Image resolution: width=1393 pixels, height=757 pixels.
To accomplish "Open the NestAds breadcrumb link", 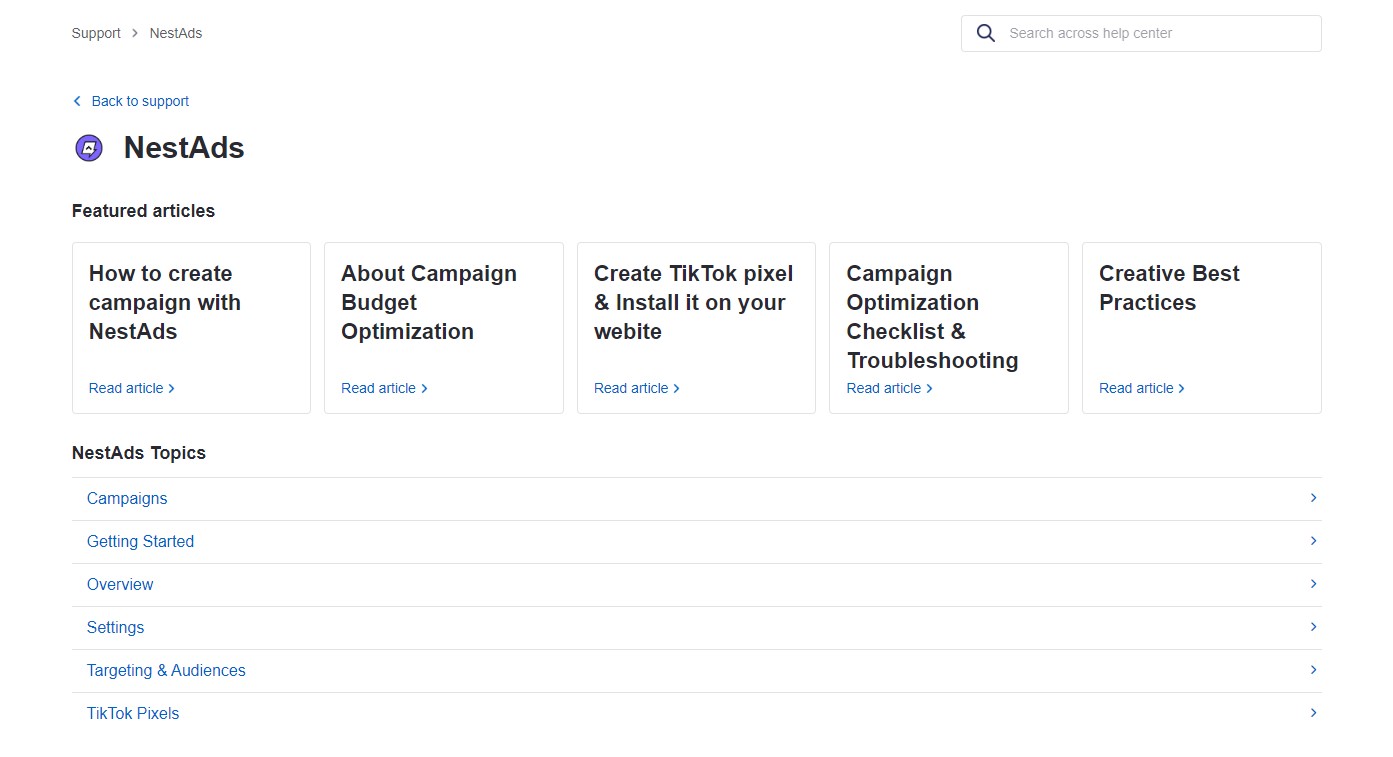I will 176,33.
